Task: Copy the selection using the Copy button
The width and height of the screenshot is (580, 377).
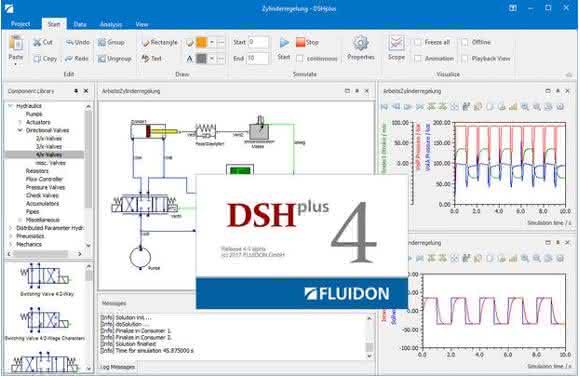Action: click(45, 58)
